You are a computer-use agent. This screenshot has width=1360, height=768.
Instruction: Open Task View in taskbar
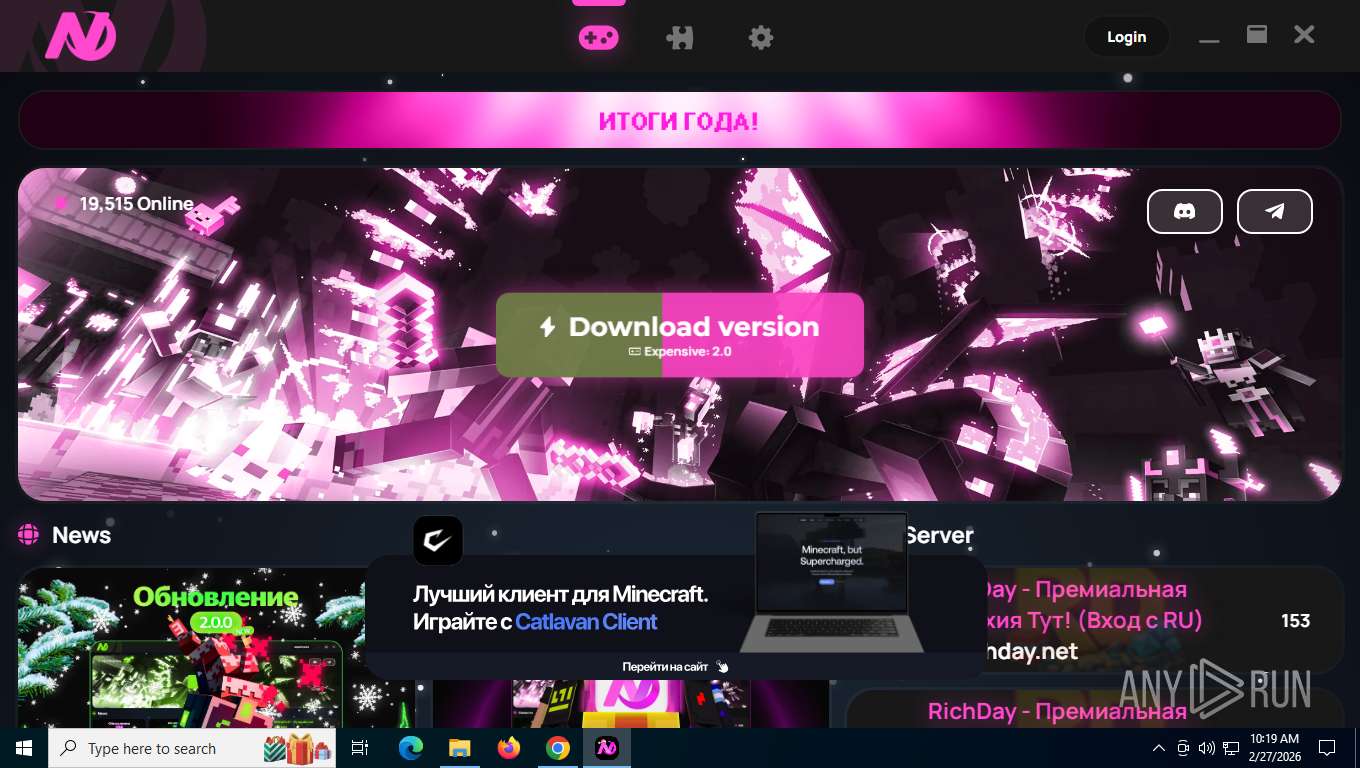point(360,748)
